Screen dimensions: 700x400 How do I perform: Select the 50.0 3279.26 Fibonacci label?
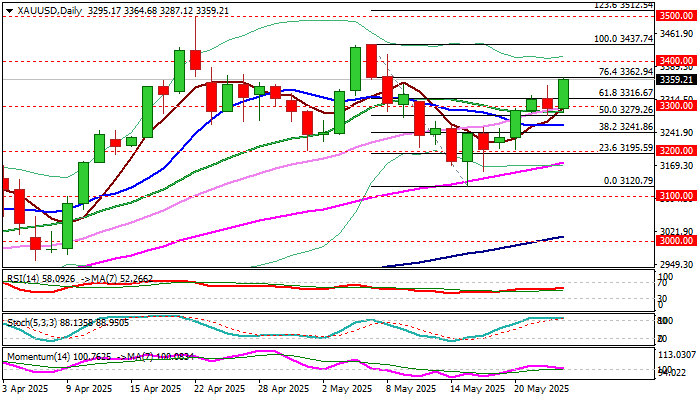[625, 110]
